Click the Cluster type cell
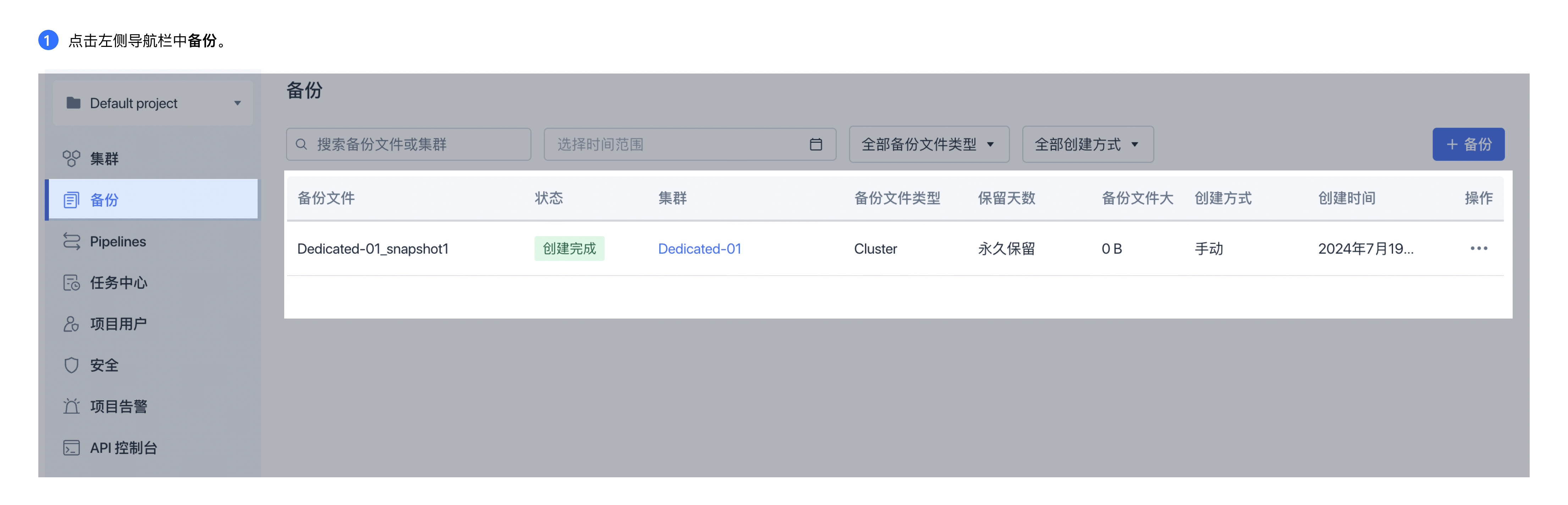 pyautogui.click(x=875, y=249)
